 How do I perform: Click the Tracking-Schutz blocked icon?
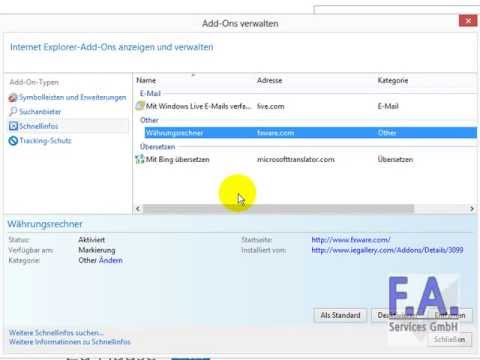13,141
